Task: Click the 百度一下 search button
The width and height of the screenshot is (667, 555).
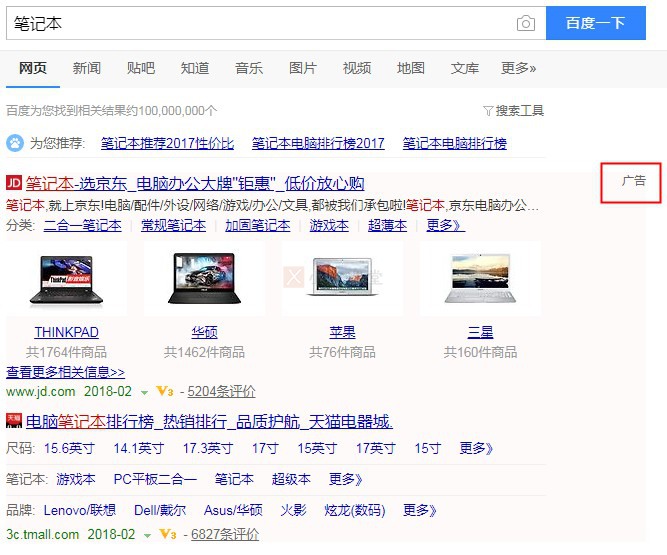Action: pos(596,23)
